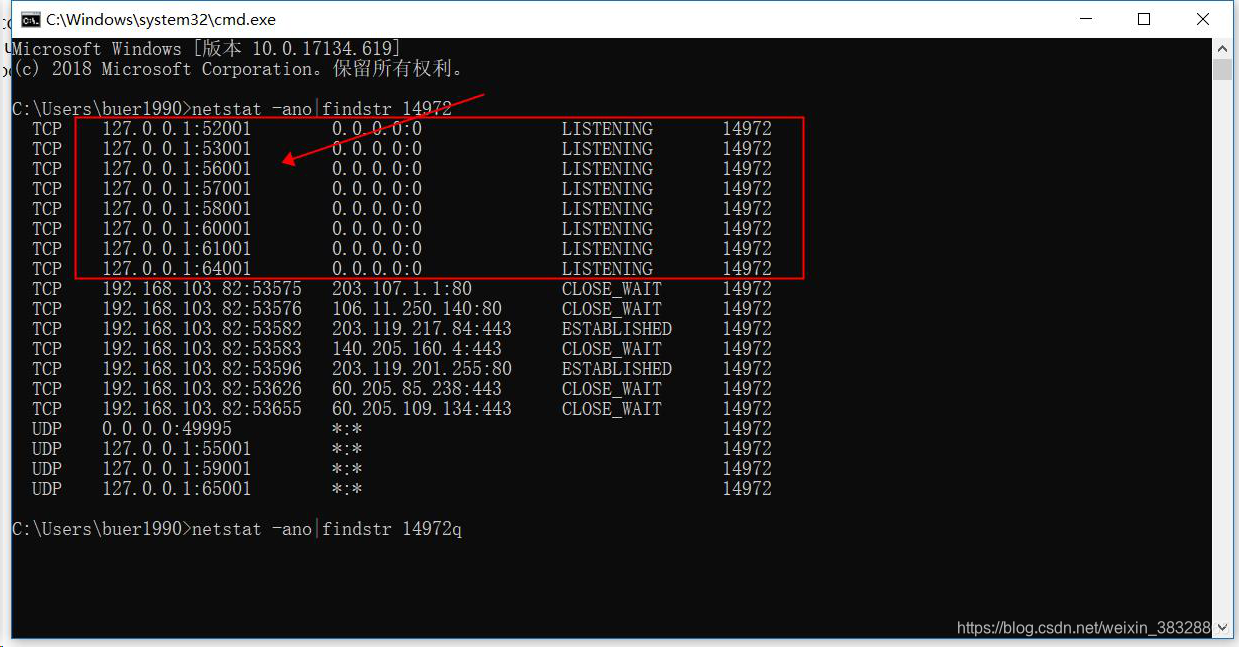
Task: Click local address 192.168.103.82:53576
Action: click(x=202, y=309)
